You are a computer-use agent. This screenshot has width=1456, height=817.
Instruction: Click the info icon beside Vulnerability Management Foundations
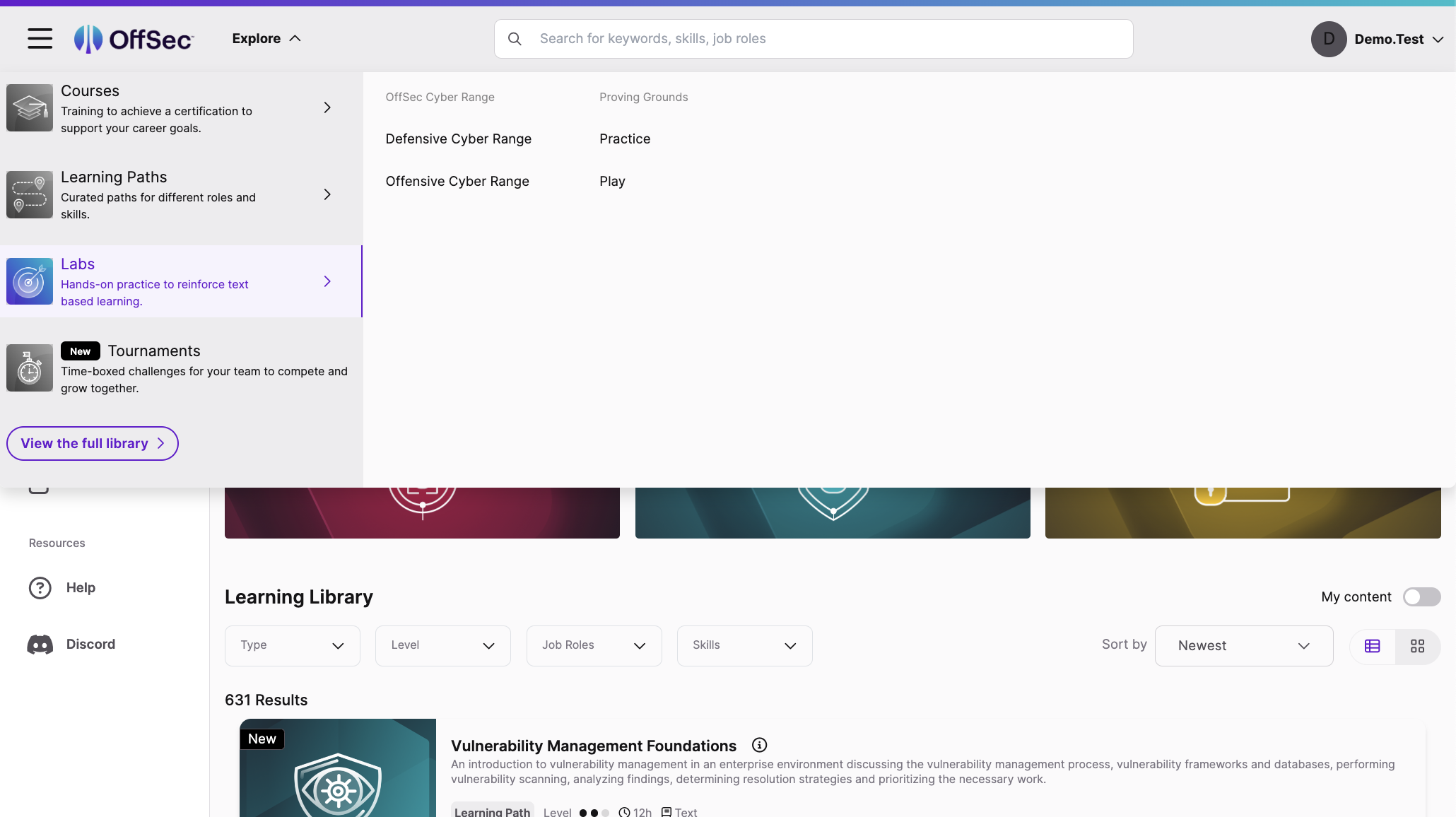[760, 745]
